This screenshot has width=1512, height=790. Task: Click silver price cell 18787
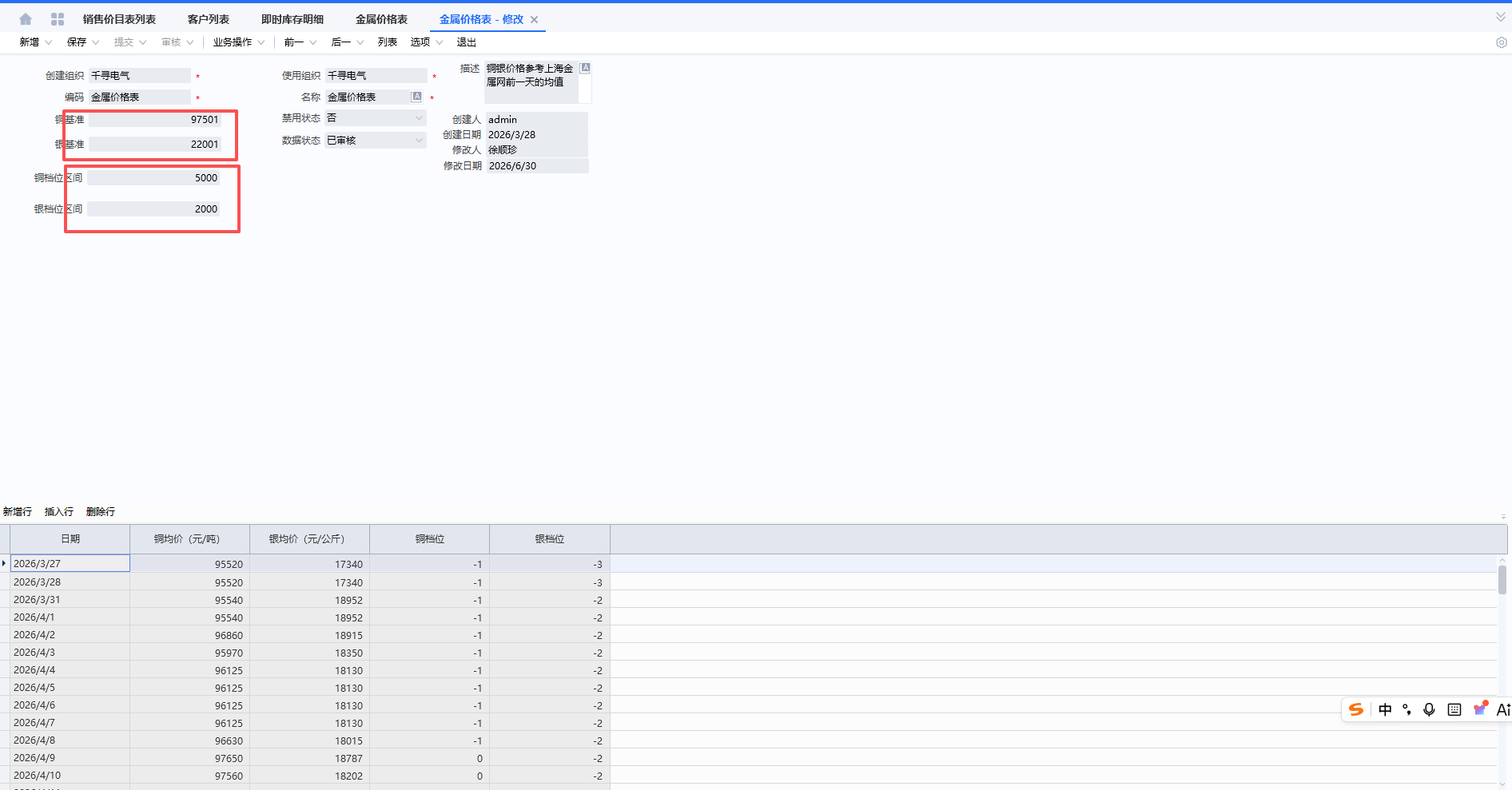[310, 758]
